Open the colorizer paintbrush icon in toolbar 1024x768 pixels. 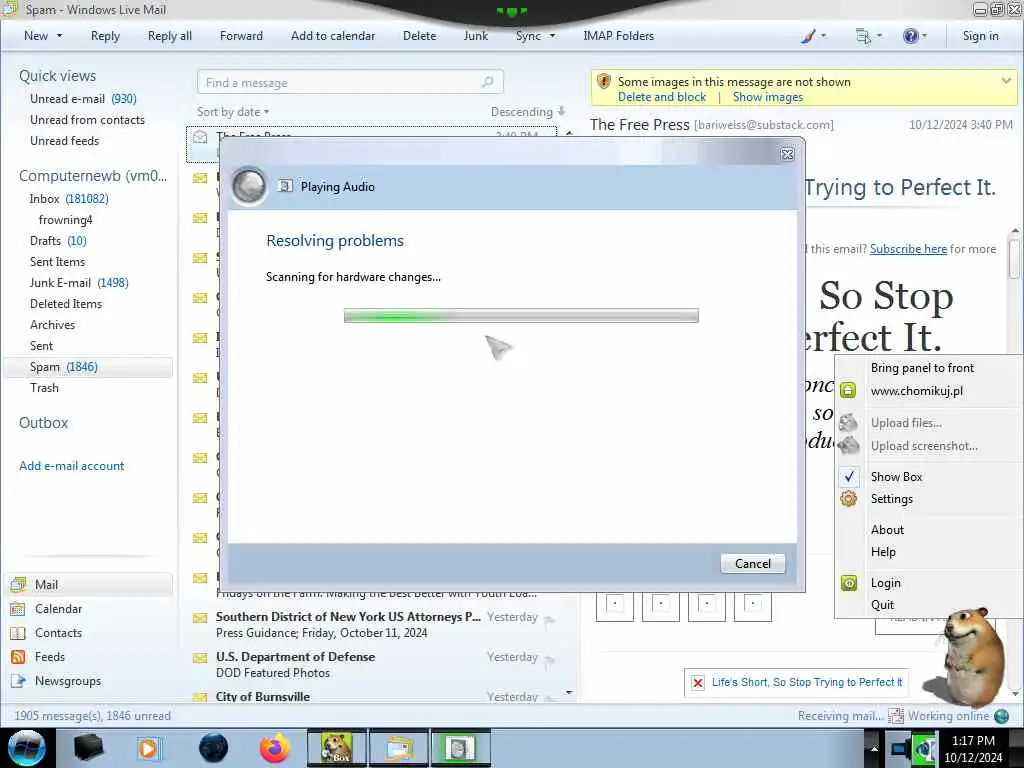[x=808, y=37]
